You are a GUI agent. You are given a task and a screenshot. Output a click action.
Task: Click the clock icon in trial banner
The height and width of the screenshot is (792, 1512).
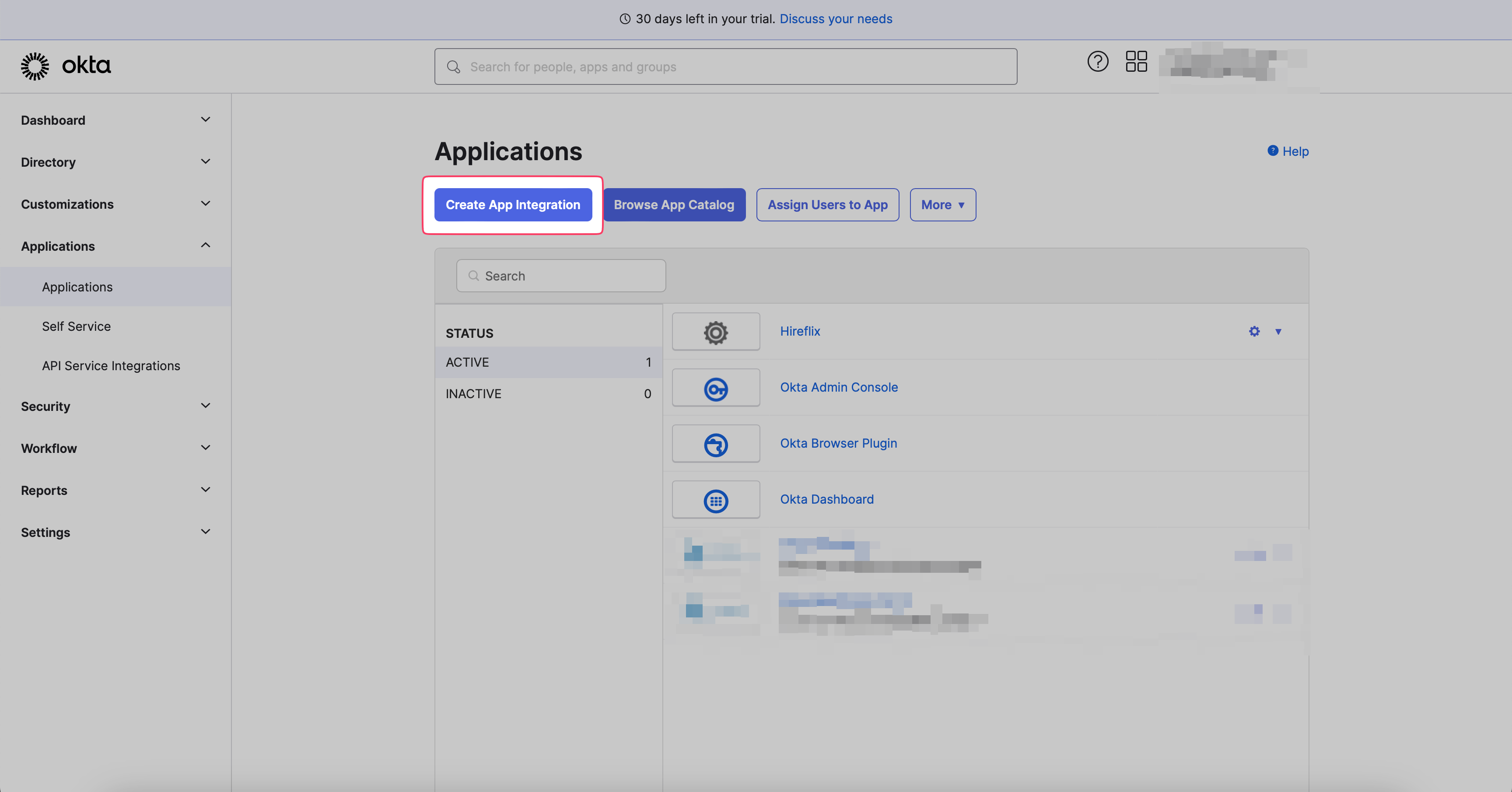(625, 19)
